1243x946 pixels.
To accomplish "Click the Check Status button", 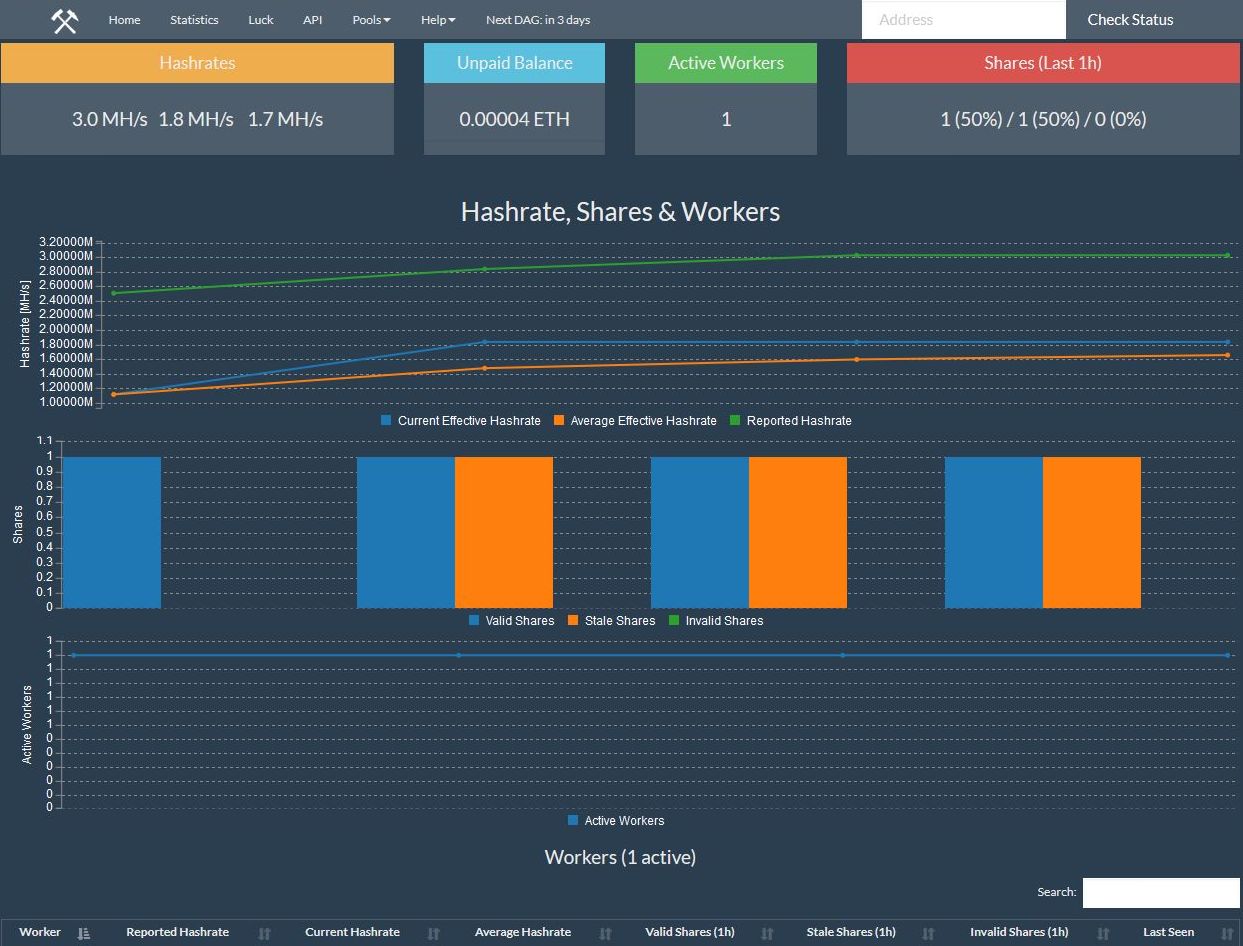I will point(1129,19).
